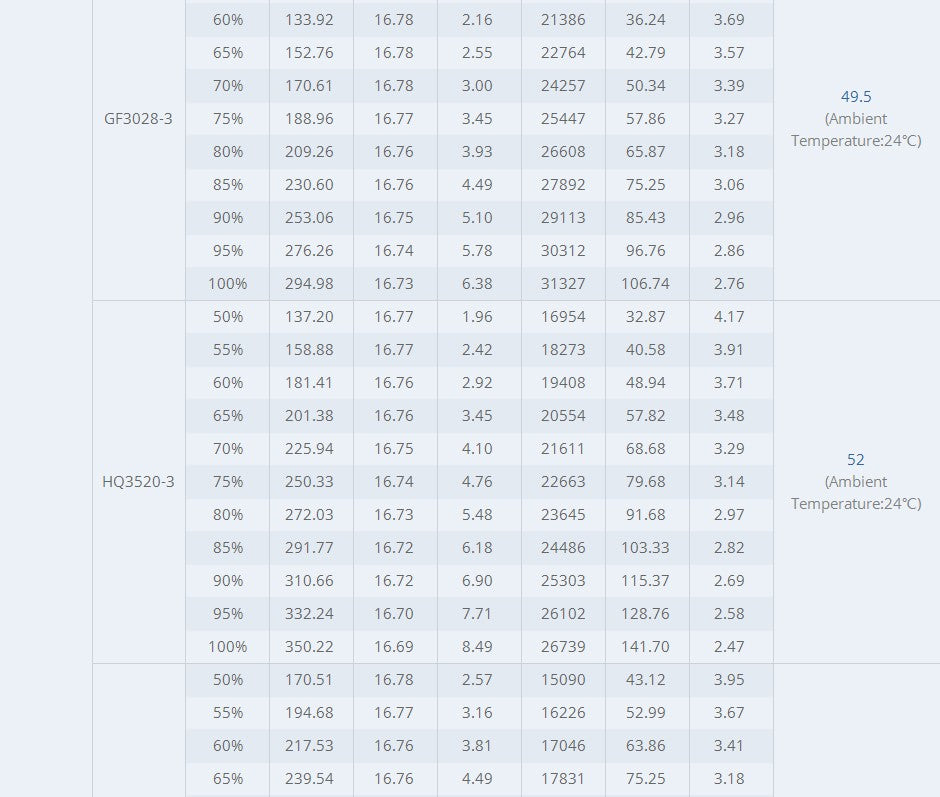This screenshot has height=797, width=940.
Task: Click the 8.49 cell
Action: [x=477, y=647]
